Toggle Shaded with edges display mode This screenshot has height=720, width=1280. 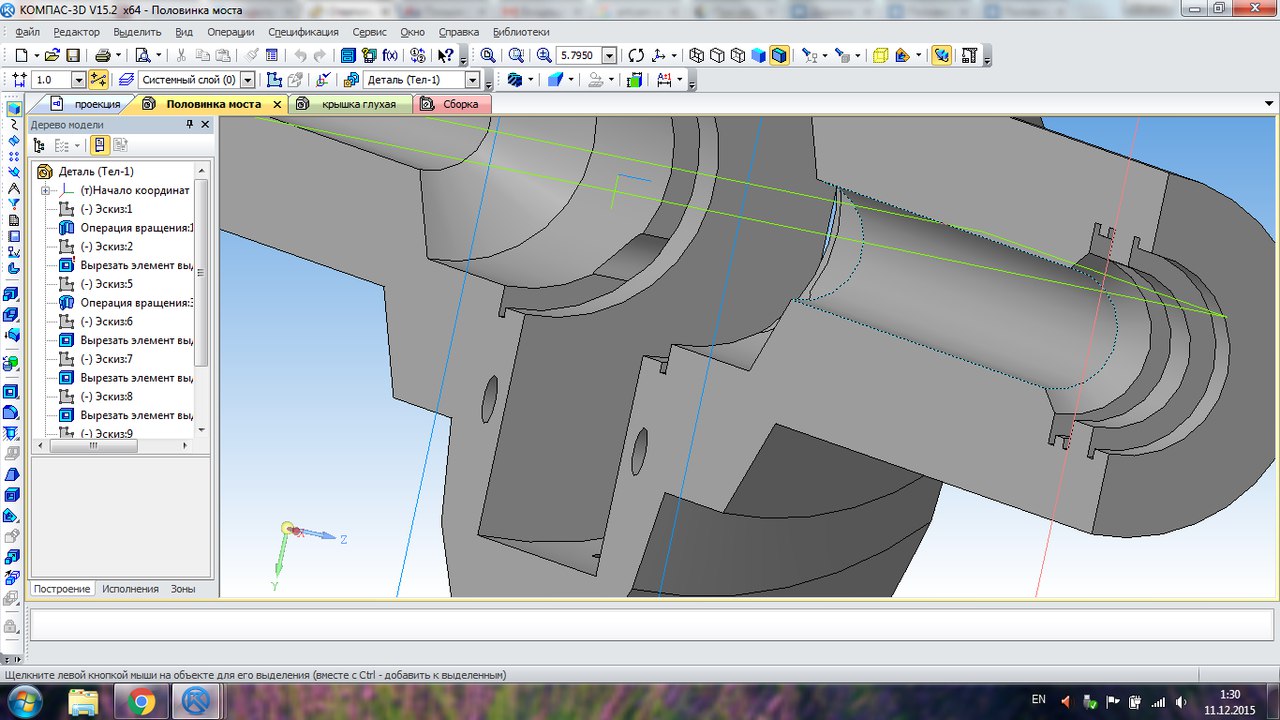tap(779, 56)
